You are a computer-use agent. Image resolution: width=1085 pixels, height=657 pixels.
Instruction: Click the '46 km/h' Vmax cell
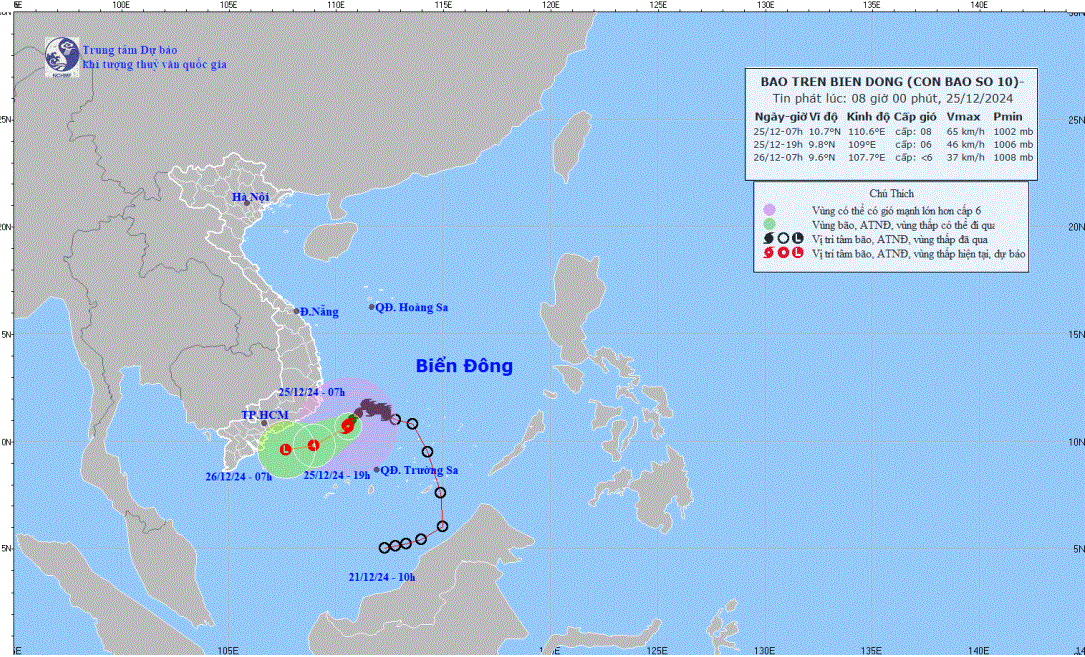(963, 145)
